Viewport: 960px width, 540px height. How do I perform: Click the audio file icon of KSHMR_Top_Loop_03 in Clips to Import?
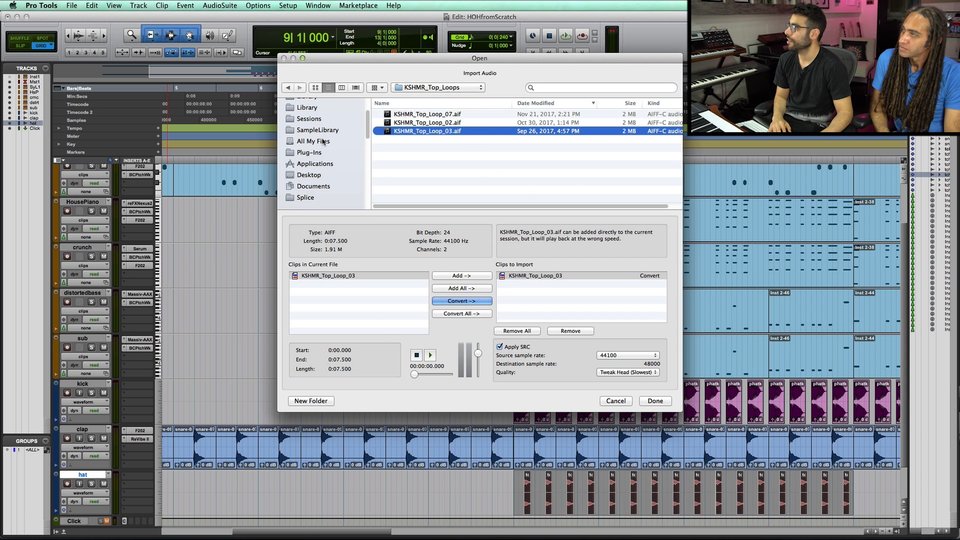coord(502,276)
